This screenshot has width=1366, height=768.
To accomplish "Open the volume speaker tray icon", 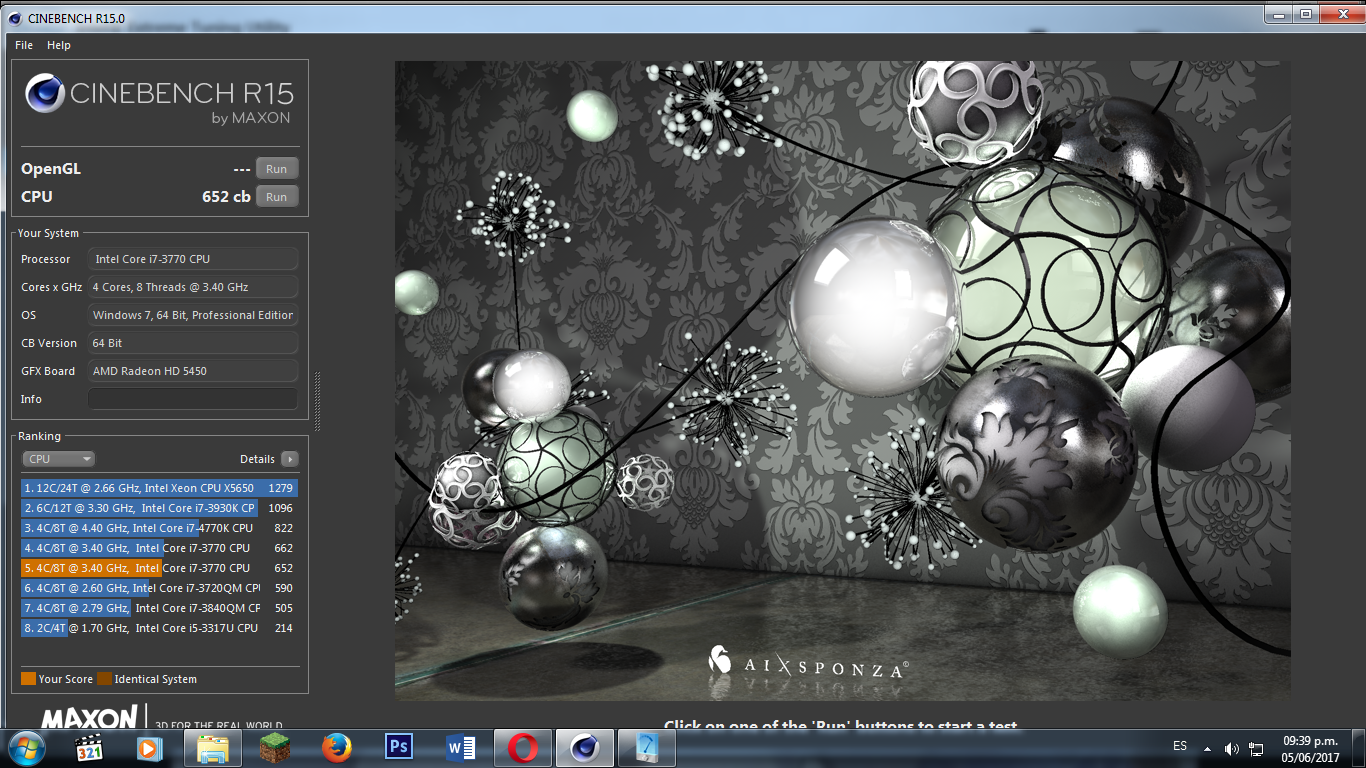I will click(x=1231, y=748).
